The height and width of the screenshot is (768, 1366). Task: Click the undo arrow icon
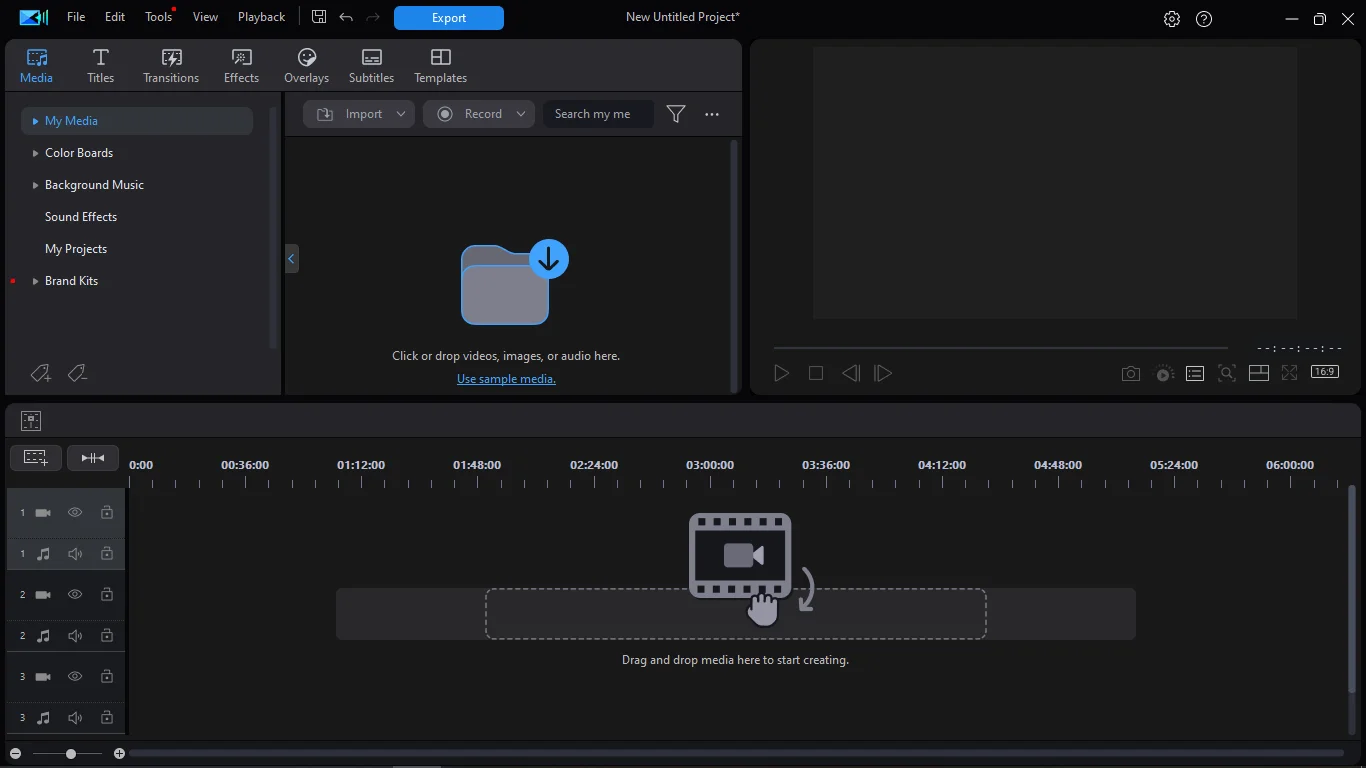pos(346,17)
